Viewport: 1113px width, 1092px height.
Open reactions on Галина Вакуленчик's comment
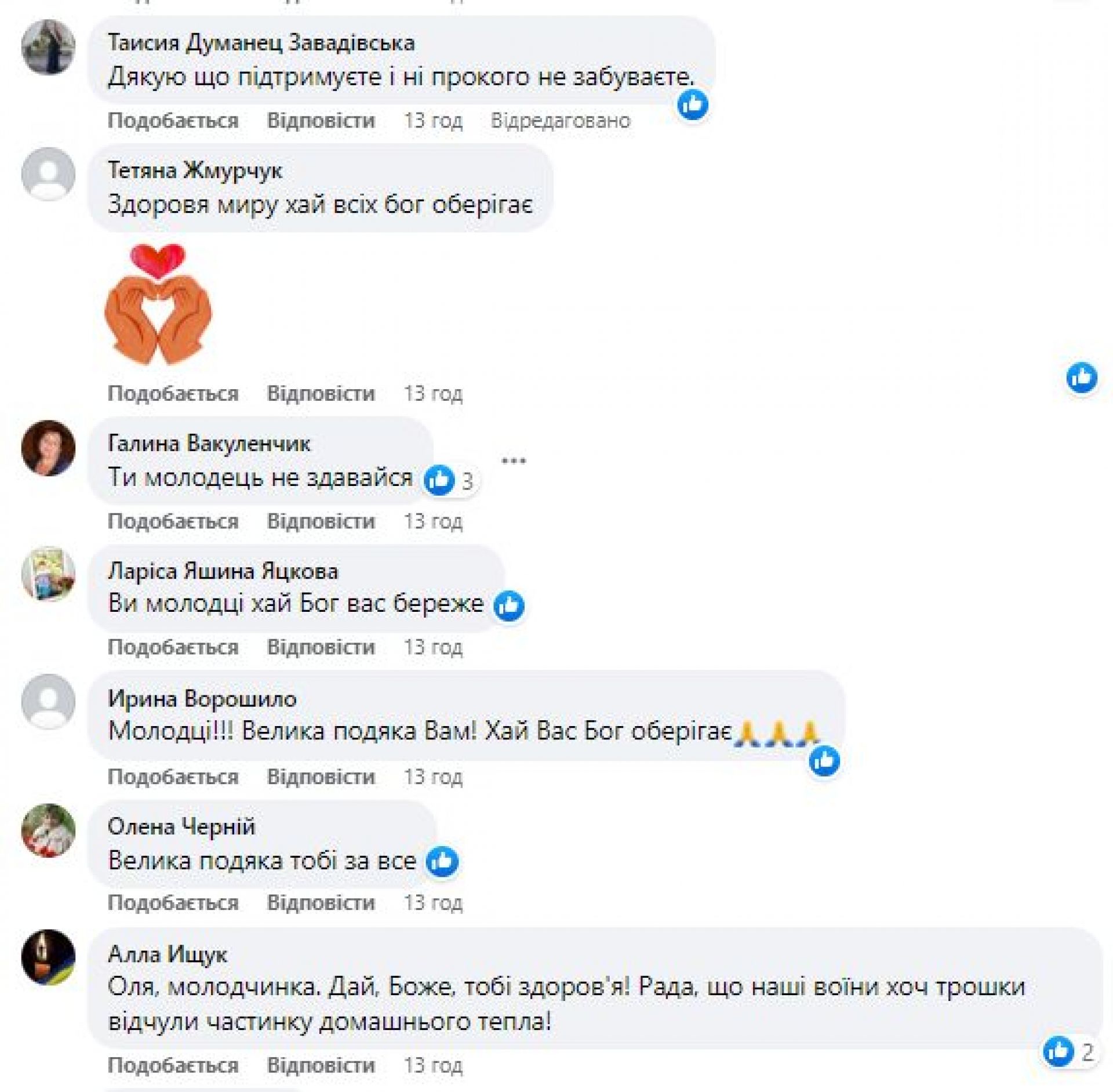coord(449,480)
